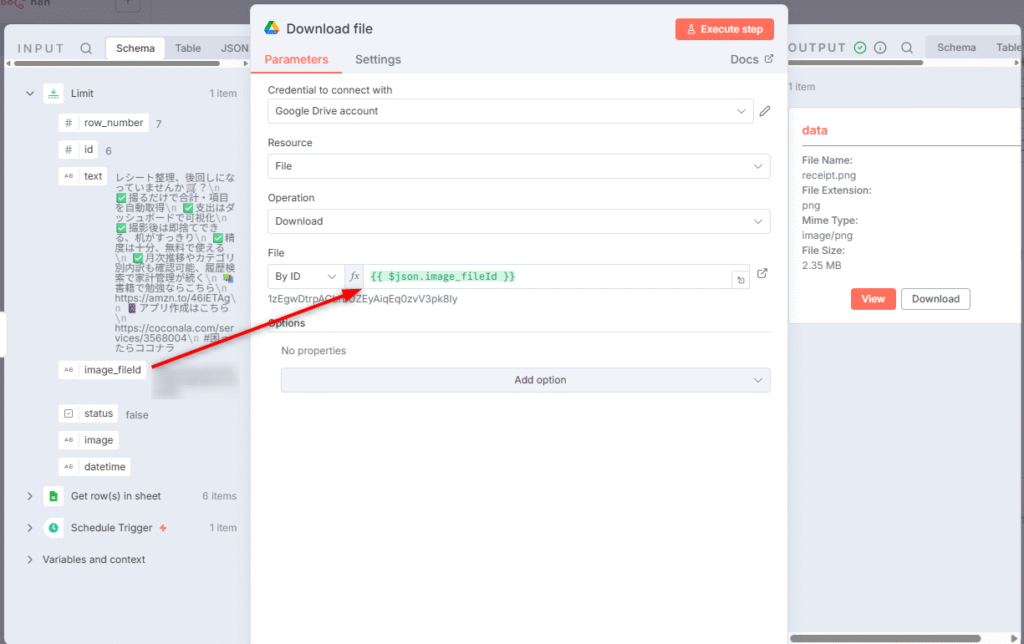Switch INPUT view to Table tab
Screen dimensions: 1024x644
pos(188,48)
